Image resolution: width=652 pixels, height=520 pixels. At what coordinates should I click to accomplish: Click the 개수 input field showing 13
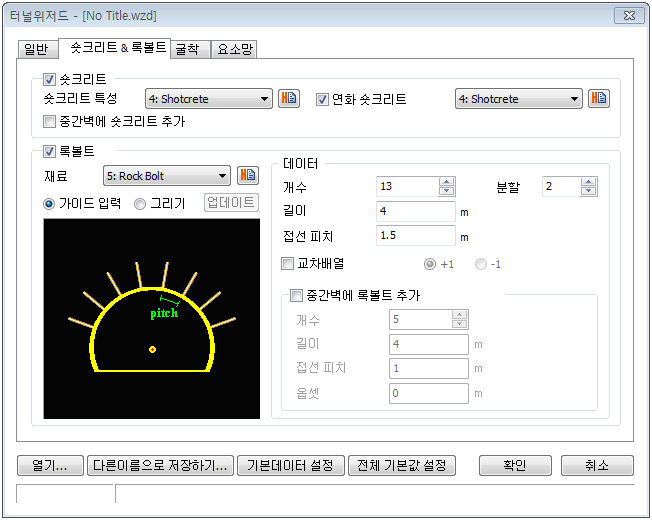click(x=408, y=186)
